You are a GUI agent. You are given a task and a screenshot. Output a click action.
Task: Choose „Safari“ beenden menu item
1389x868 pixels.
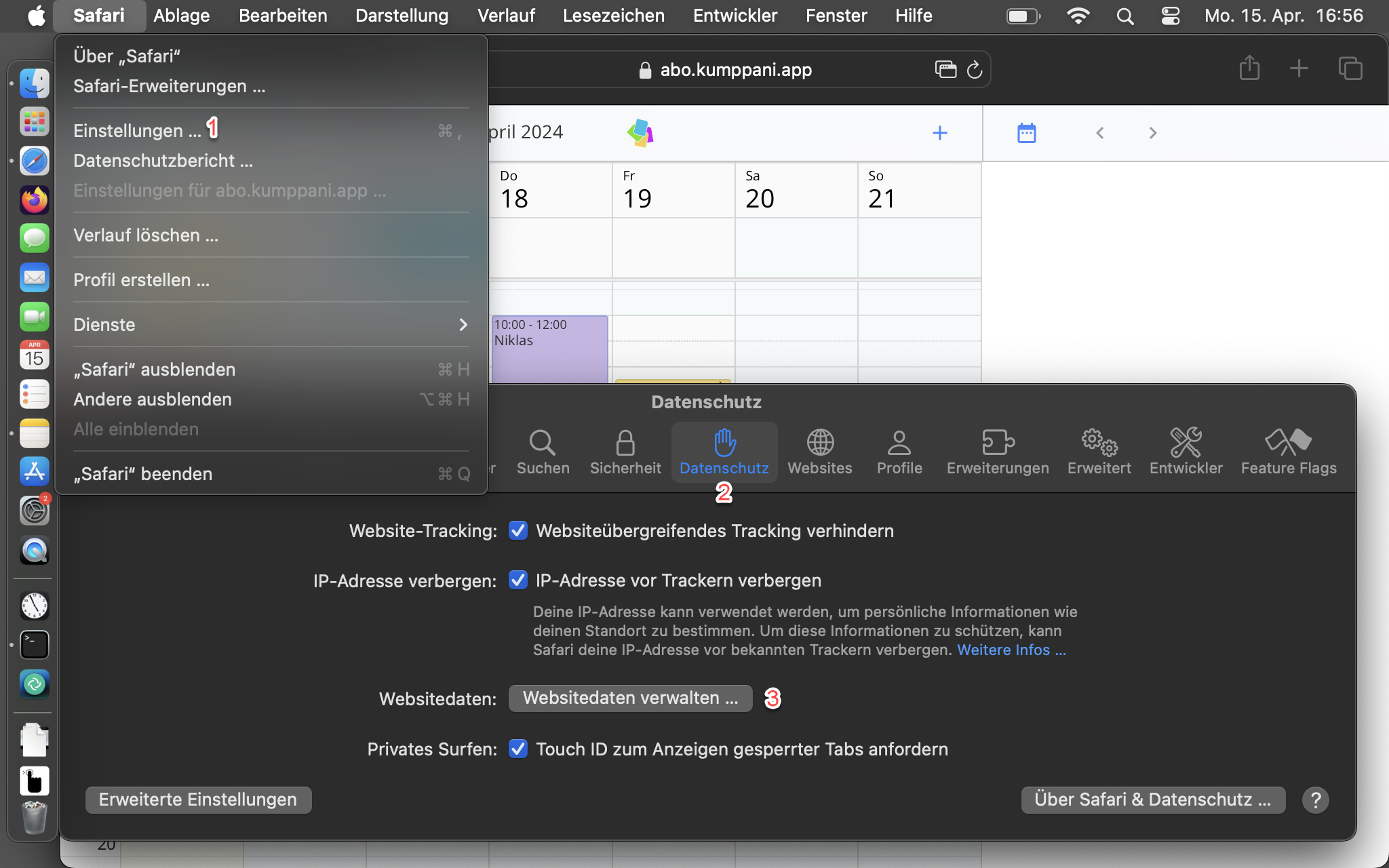point(271,474)
